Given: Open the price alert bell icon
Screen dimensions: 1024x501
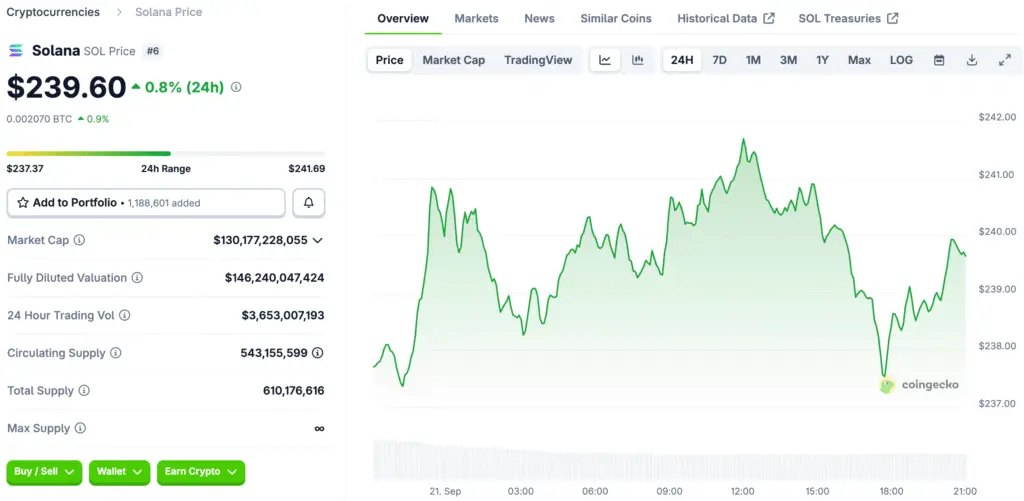Looking at the screenshot, I should (309, 203).
